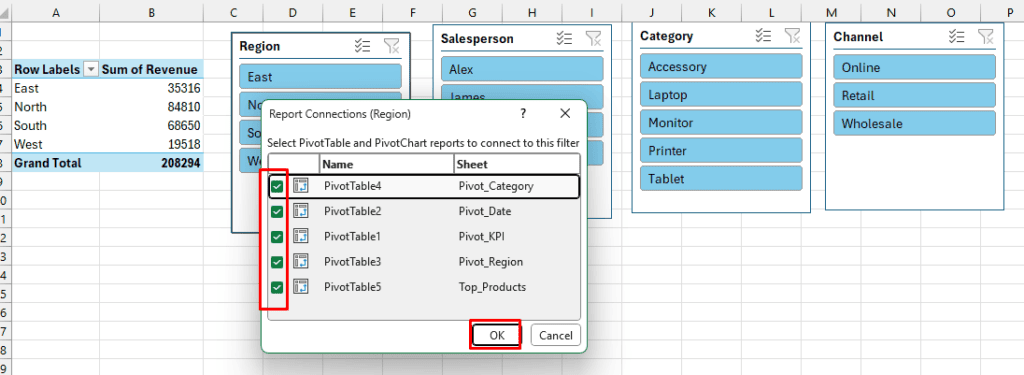Filter by Tablet category

721,178
